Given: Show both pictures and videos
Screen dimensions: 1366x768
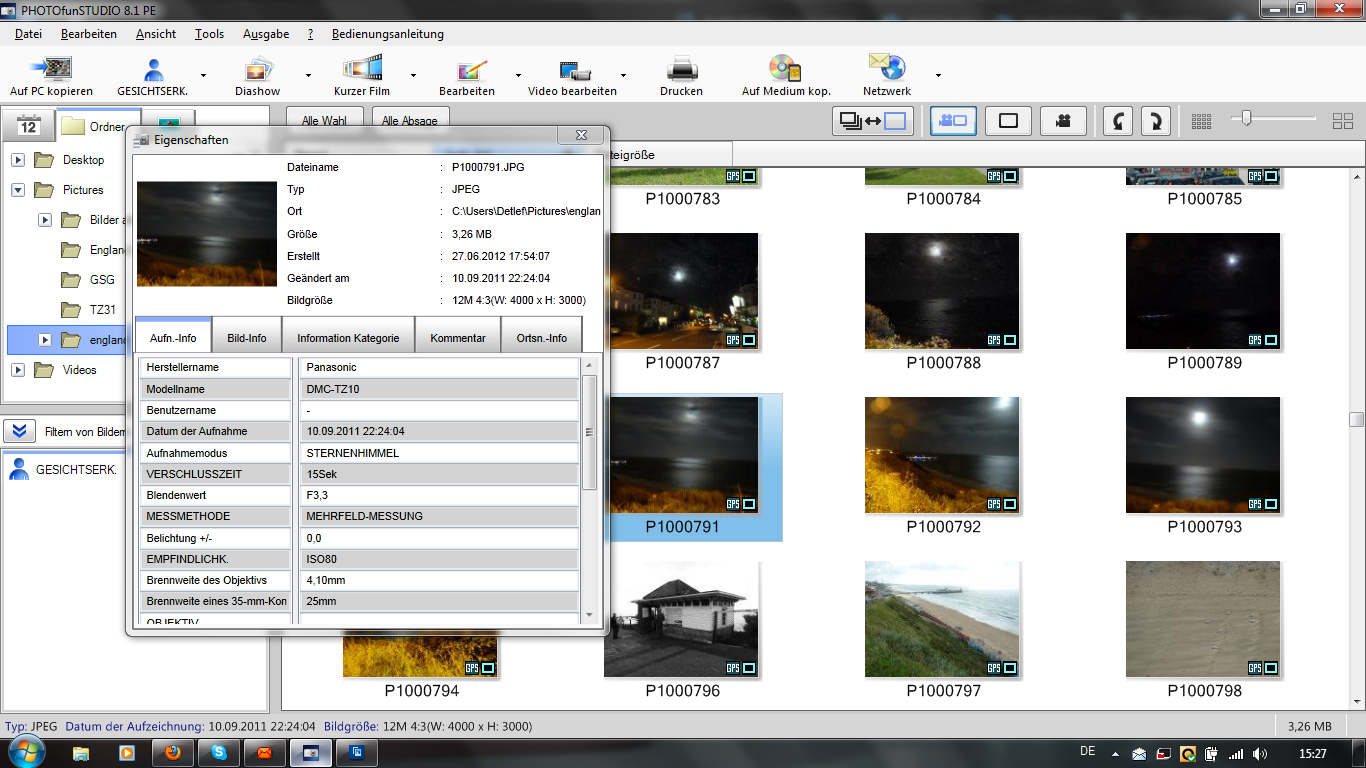Looking at the screenshot, I should pyautogui.click(x=954, y=121).
